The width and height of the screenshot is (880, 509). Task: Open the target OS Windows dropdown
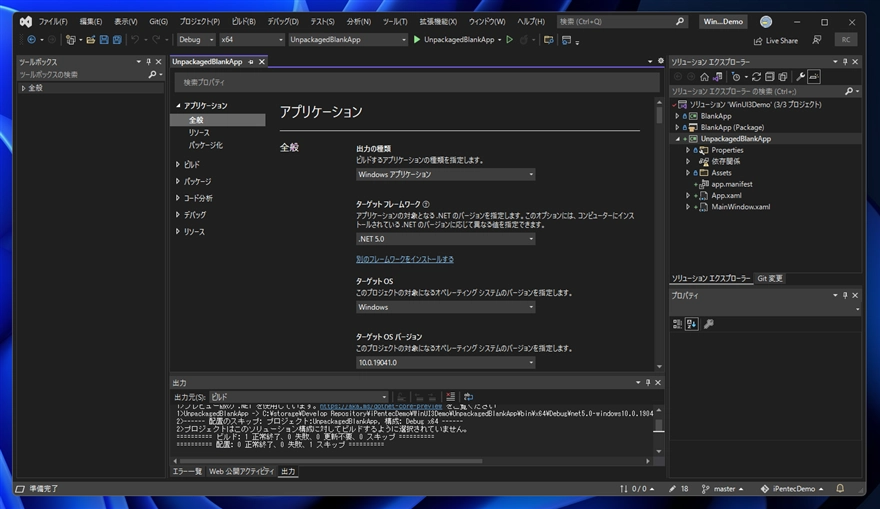(x=446, y=307)
